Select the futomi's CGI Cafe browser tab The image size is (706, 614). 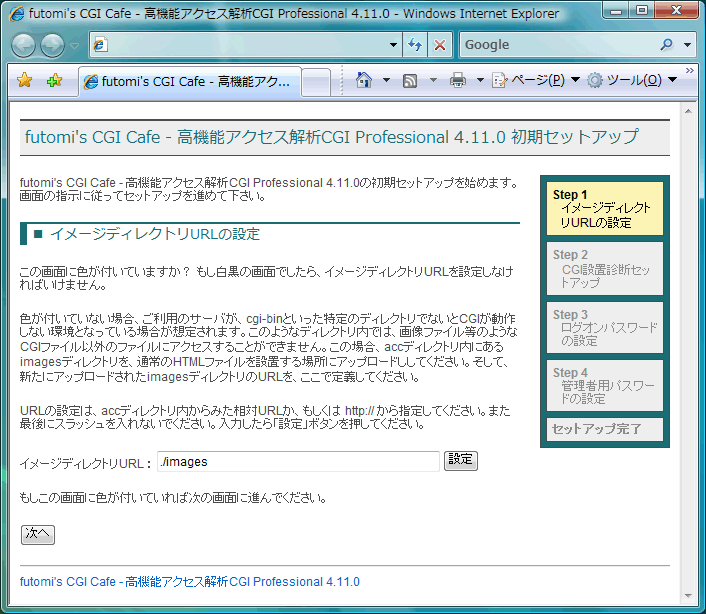click(190, 81)
